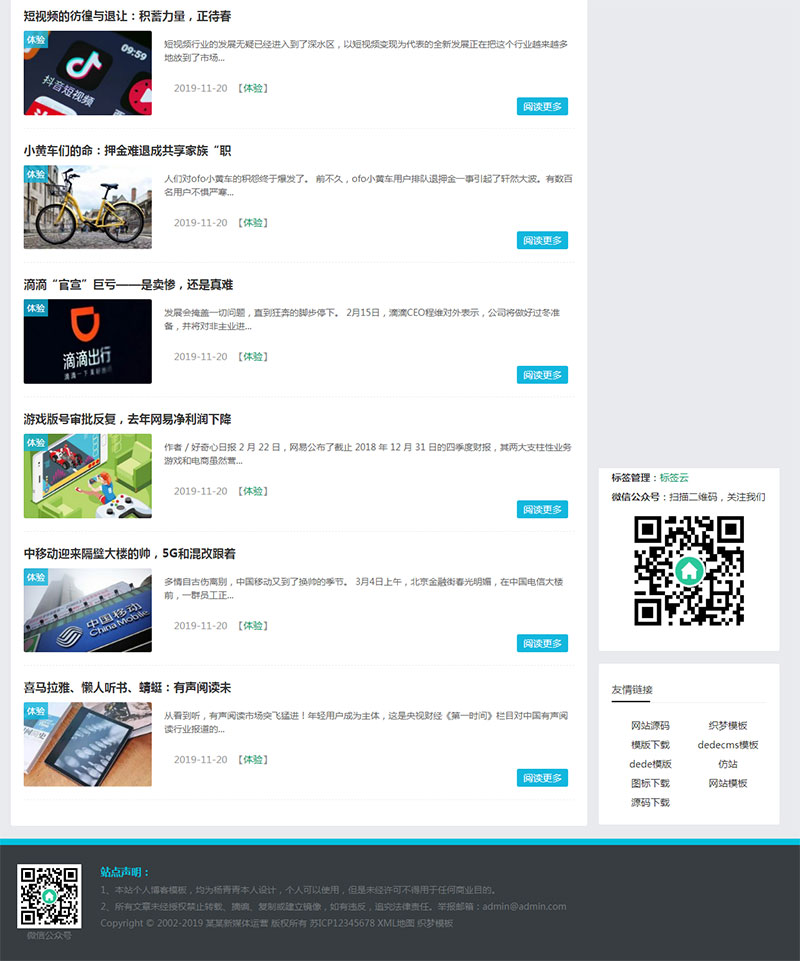Click the 体验 badge on 滴滴出行 thumbnail

click(x=36, y=308)
